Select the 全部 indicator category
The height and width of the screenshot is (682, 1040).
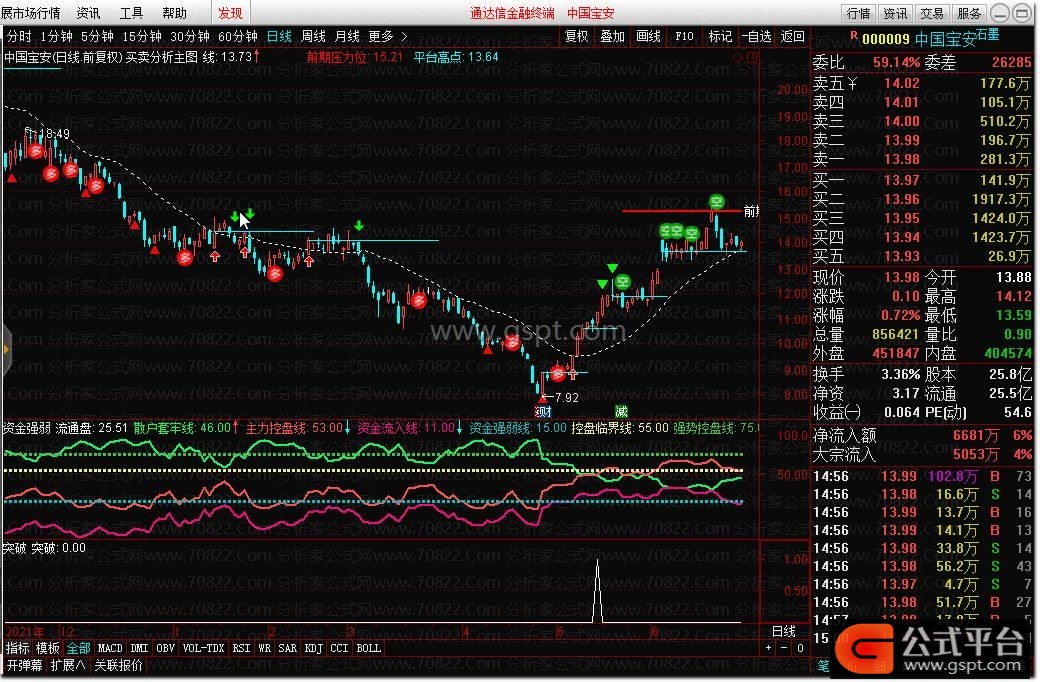tap(78, 648)
